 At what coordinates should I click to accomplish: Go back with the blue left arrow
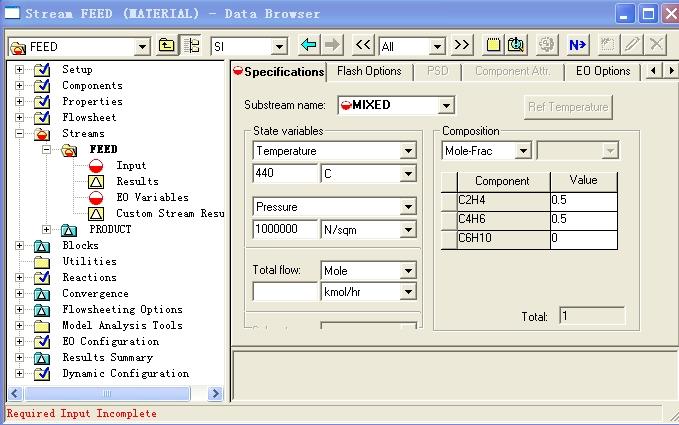coord(308,45)
